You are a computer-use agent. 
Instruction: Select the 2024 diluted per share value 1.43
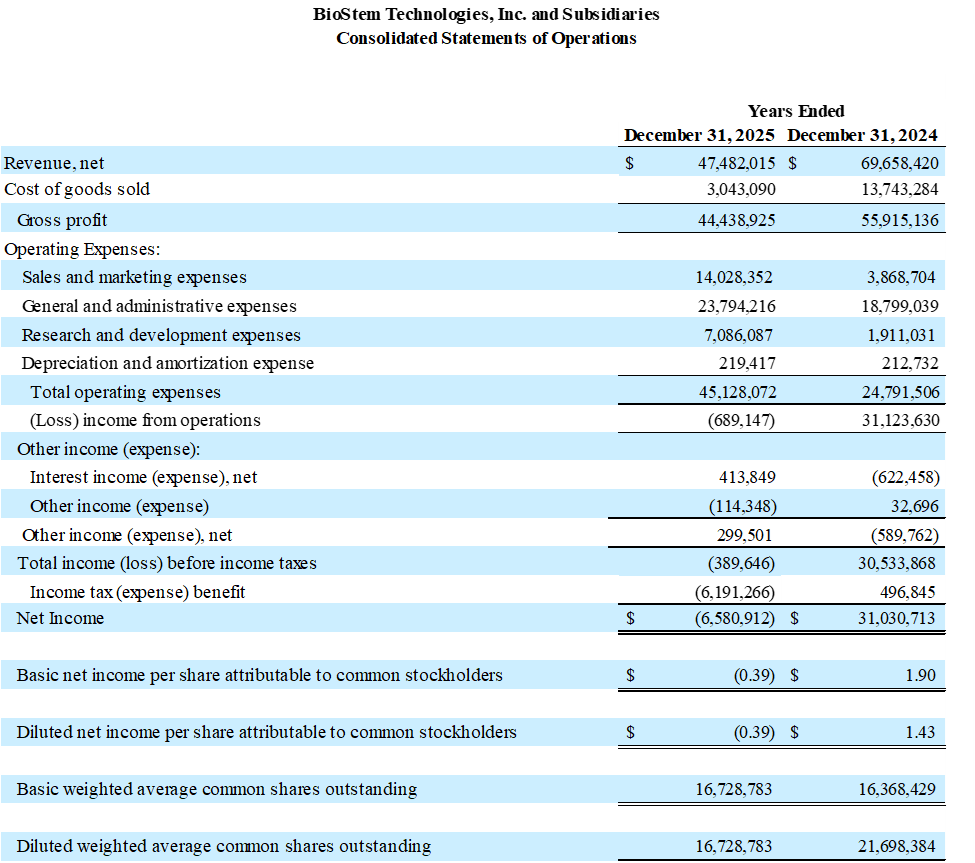920,732
